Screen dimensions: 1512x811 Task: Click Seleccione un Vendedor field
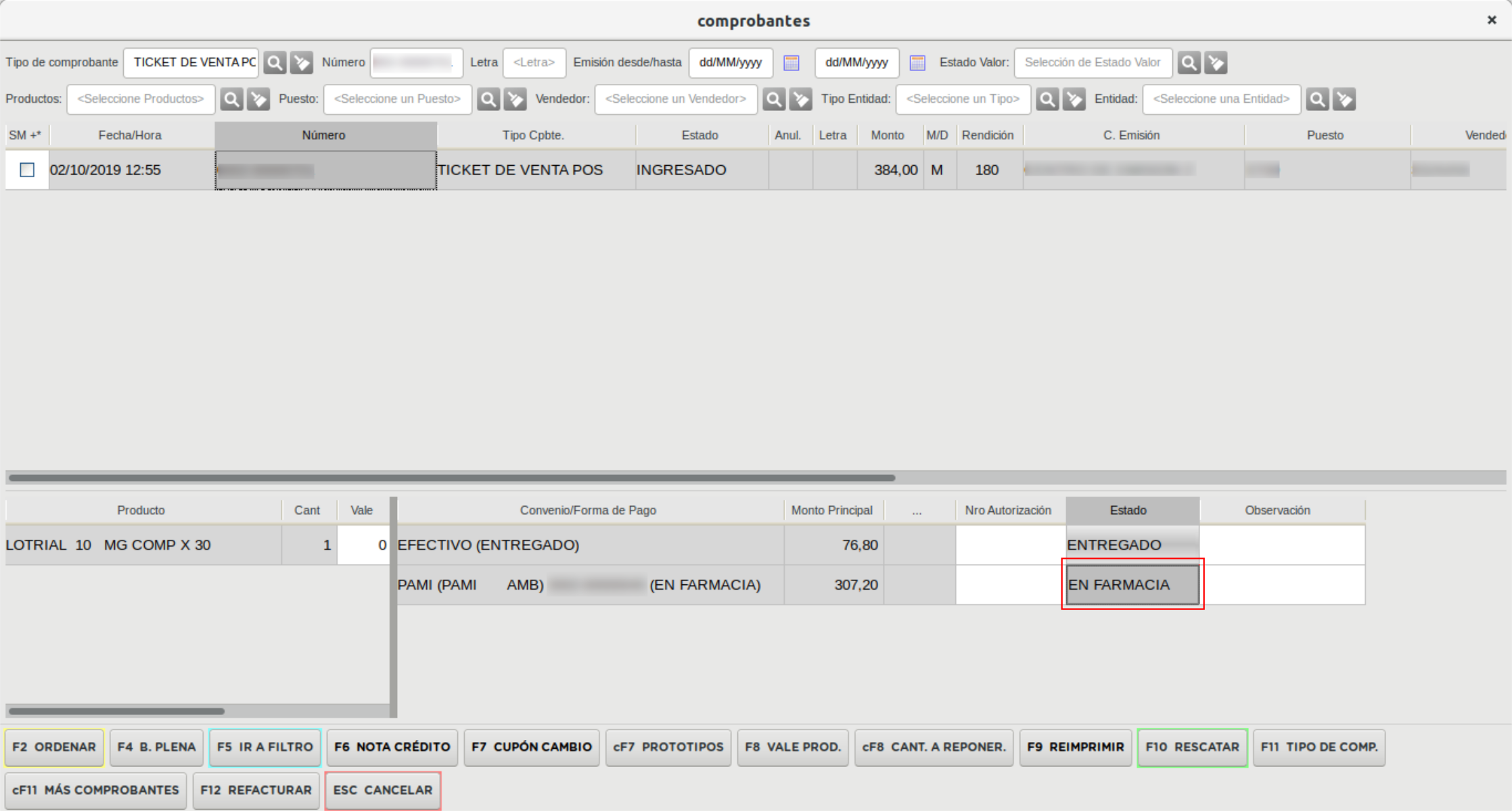(x=676, y=99)
